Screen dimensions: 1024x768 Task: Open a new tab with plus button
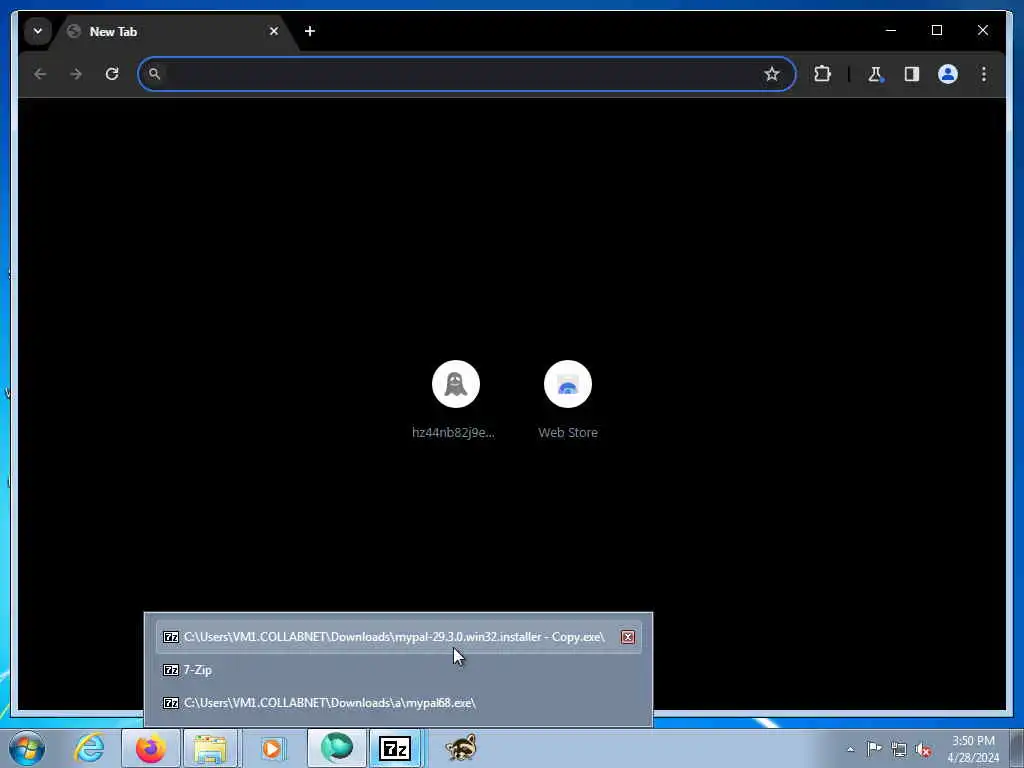(x=310, y=31)
